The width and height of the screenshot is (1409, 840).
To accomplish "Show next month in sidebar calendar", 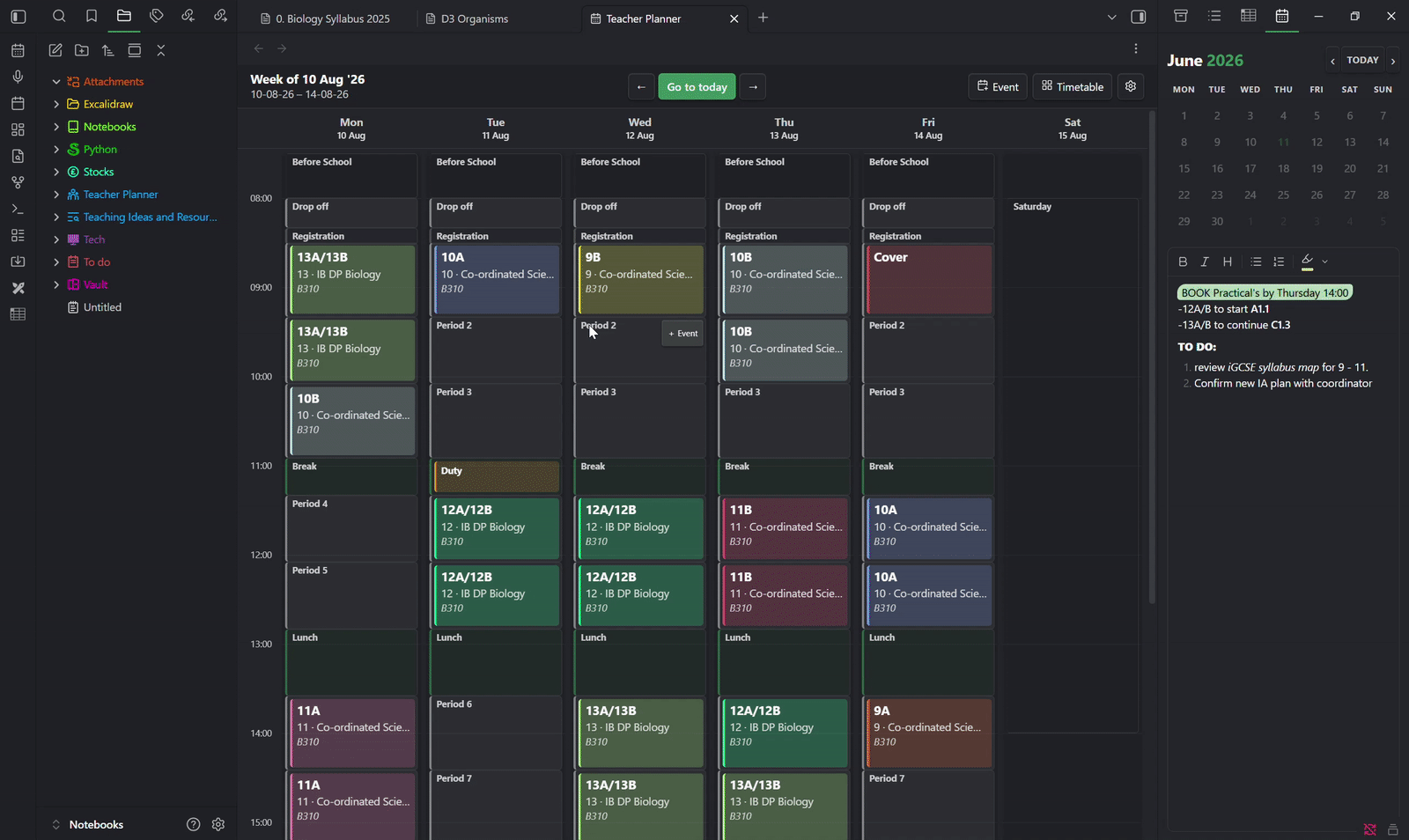I will click(x=1392, y=61).
